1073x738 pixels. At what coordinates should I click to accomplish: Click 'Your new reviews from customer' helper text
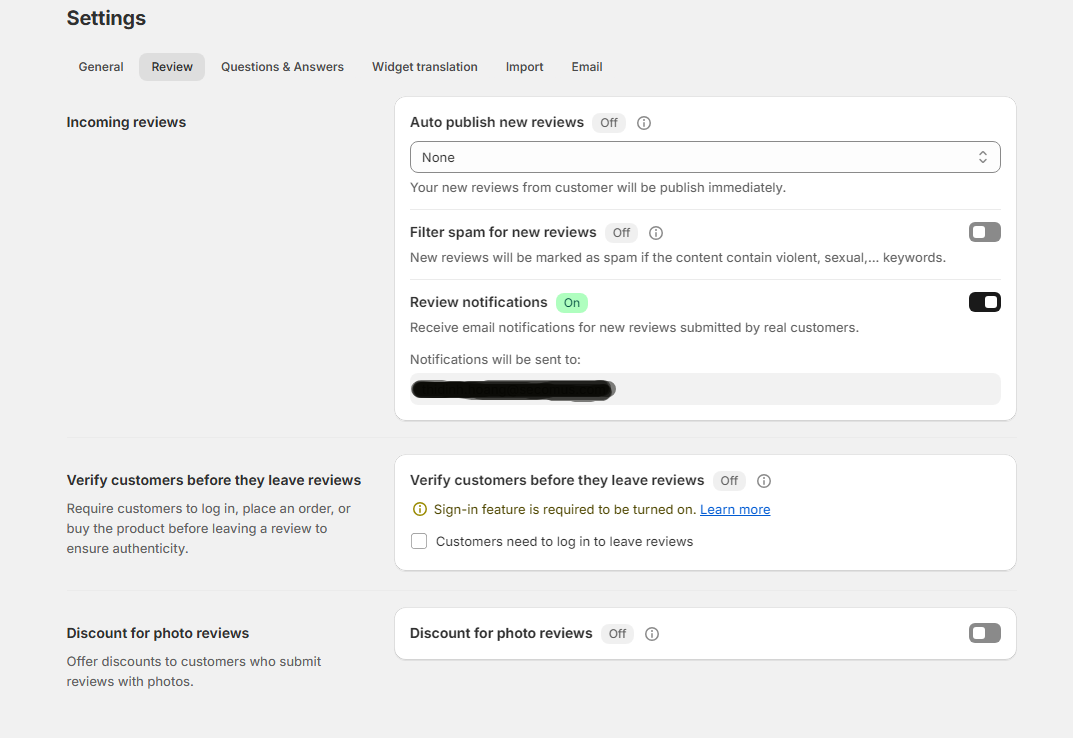point(597,188)
